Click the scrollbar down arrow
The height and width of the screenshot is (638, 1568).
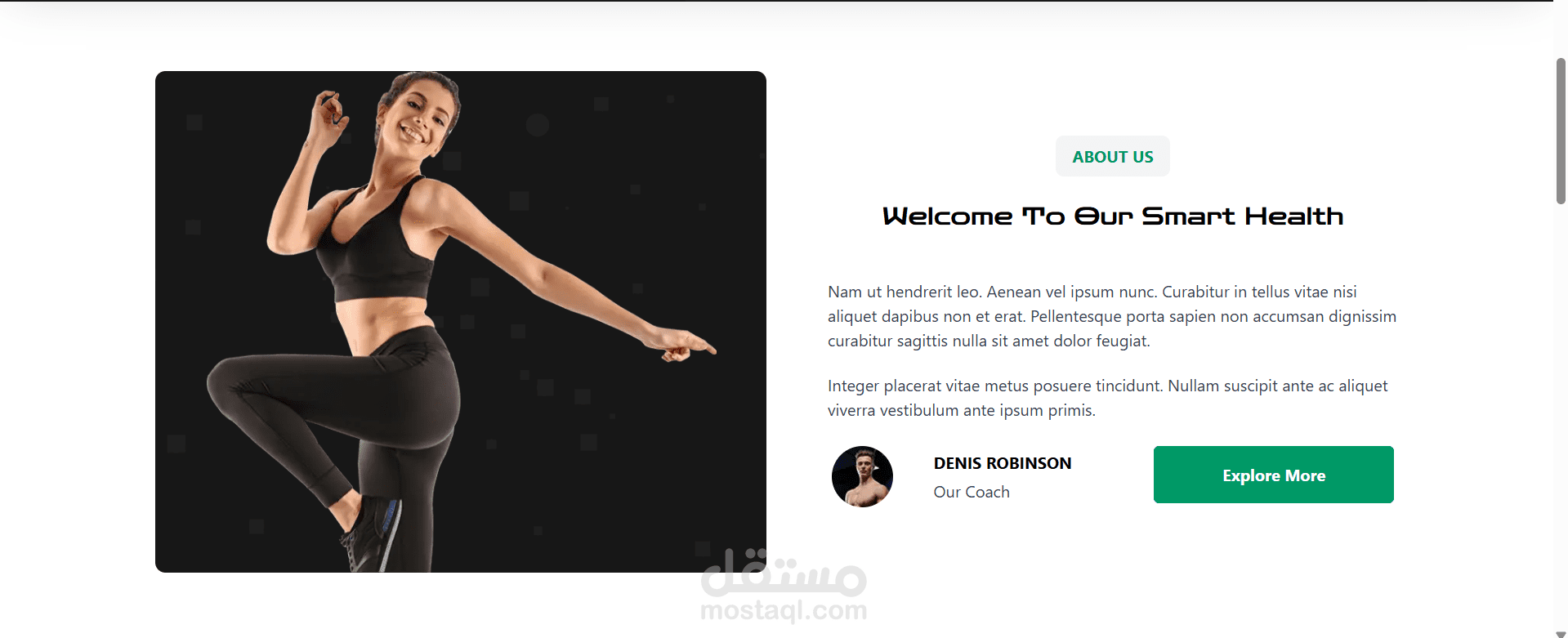pos(1561,633)
